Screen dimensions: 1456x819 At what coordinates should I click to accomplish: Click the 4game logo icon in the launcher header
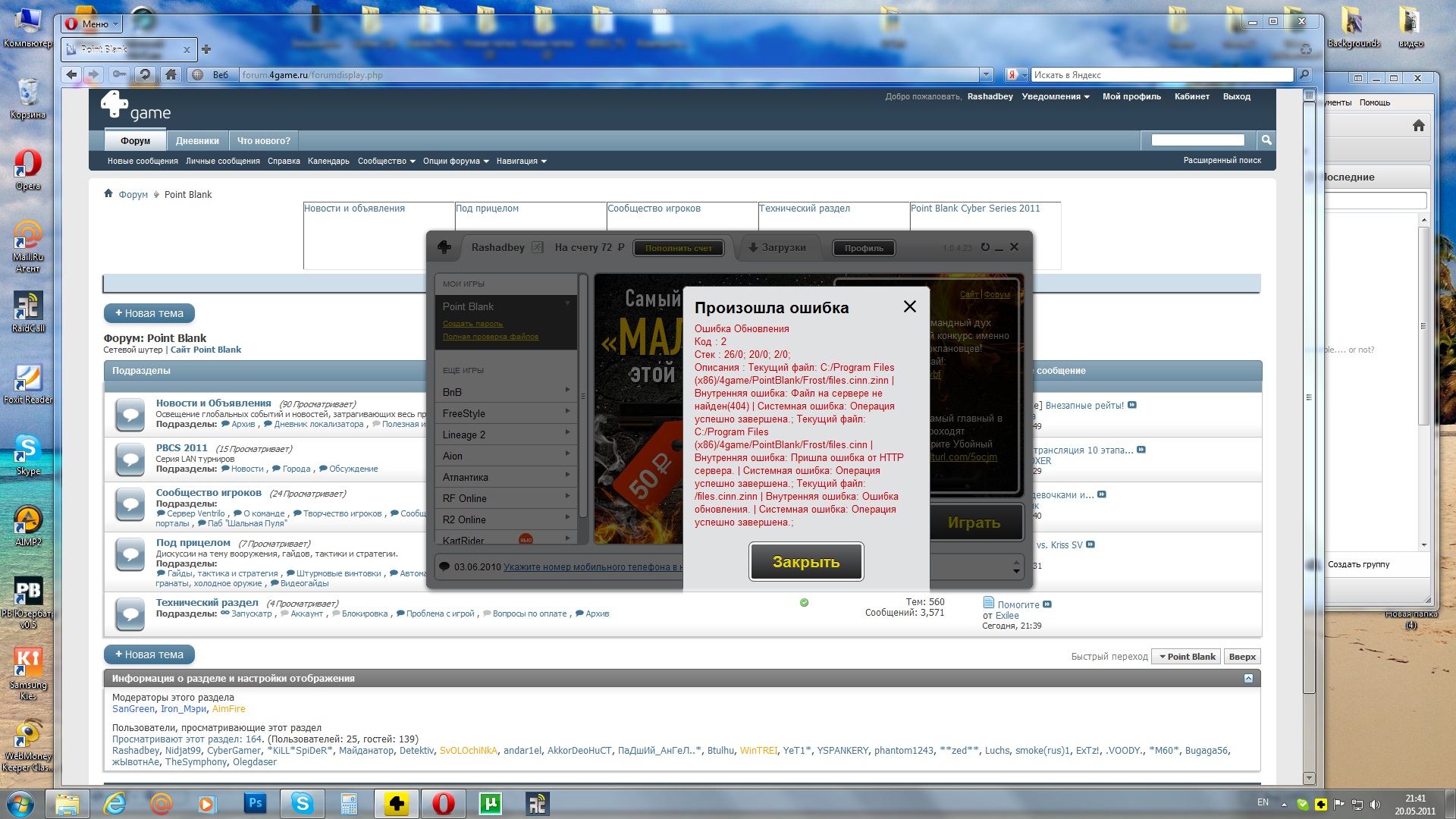[x=444, y=247]
